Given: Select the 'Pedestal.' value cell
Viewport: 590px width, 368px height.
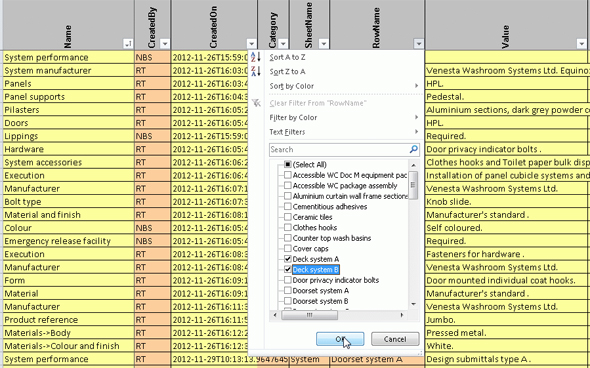Looking at the screenshot, I should (506, 97).
